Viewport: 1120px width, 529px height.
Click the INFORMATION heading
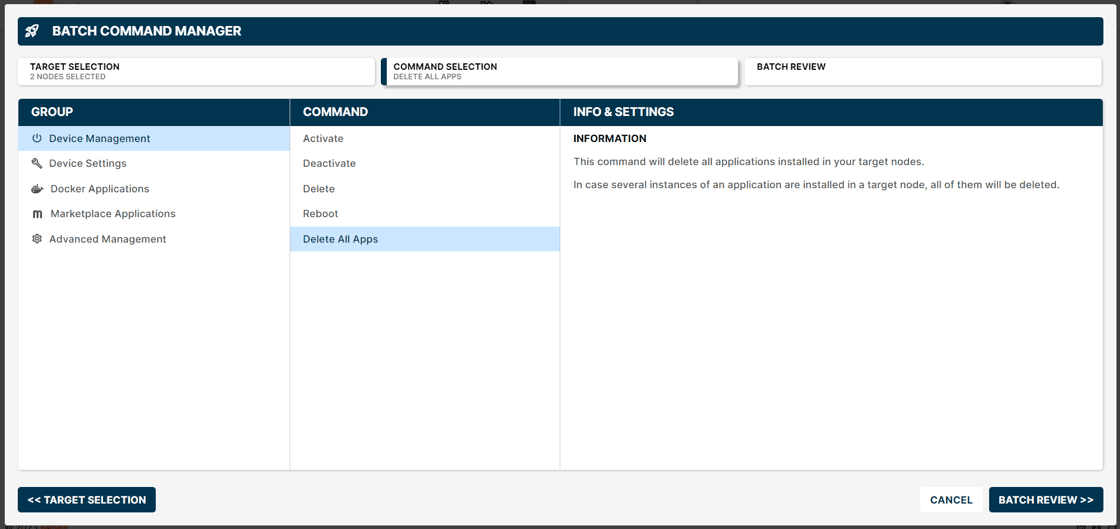[x=610, y=138]
